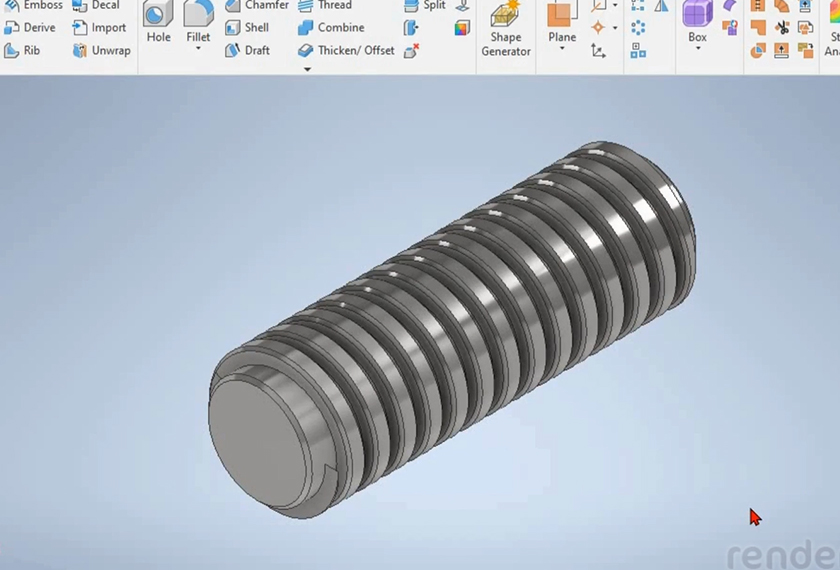
Task: Activate the Draft tool
Action: (x=246, y=50)
